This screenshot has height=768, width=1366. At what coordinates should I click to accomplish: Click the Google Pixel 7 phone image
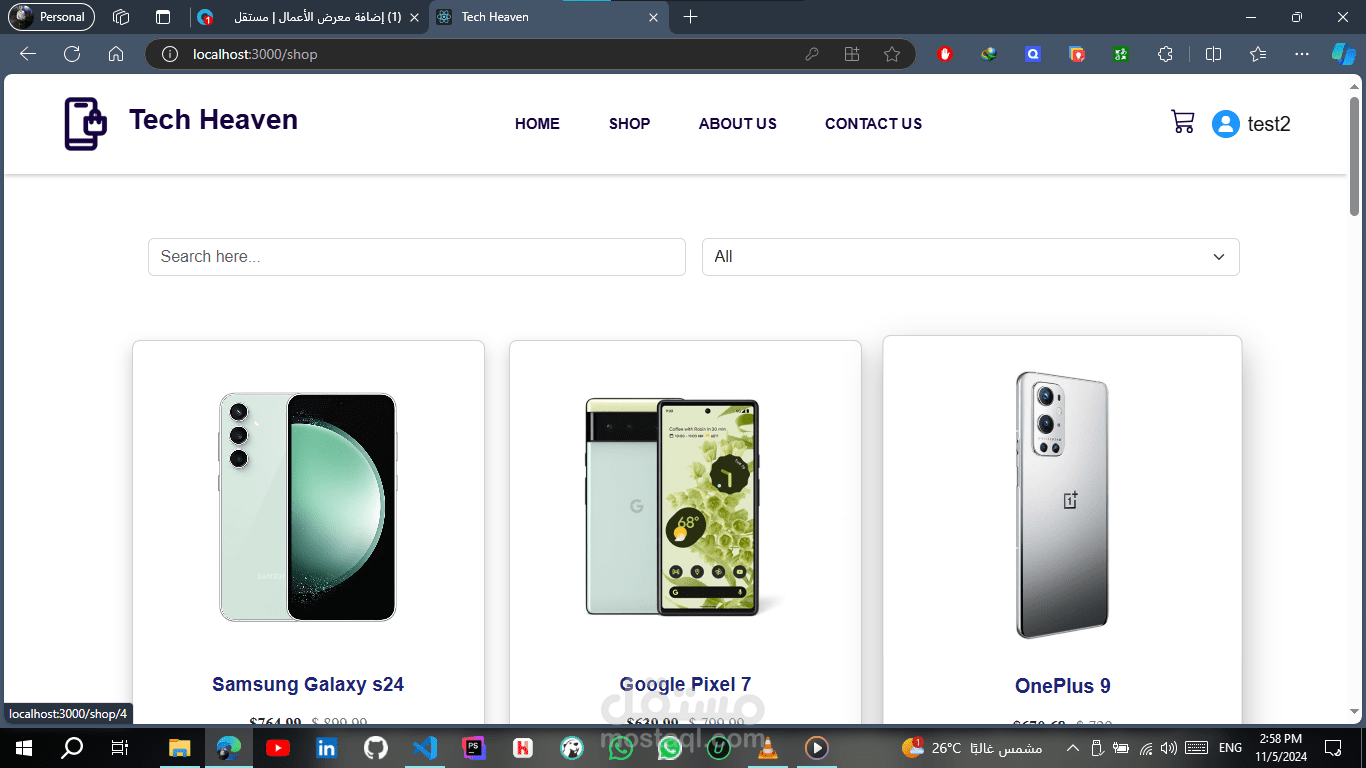(685, 507)
